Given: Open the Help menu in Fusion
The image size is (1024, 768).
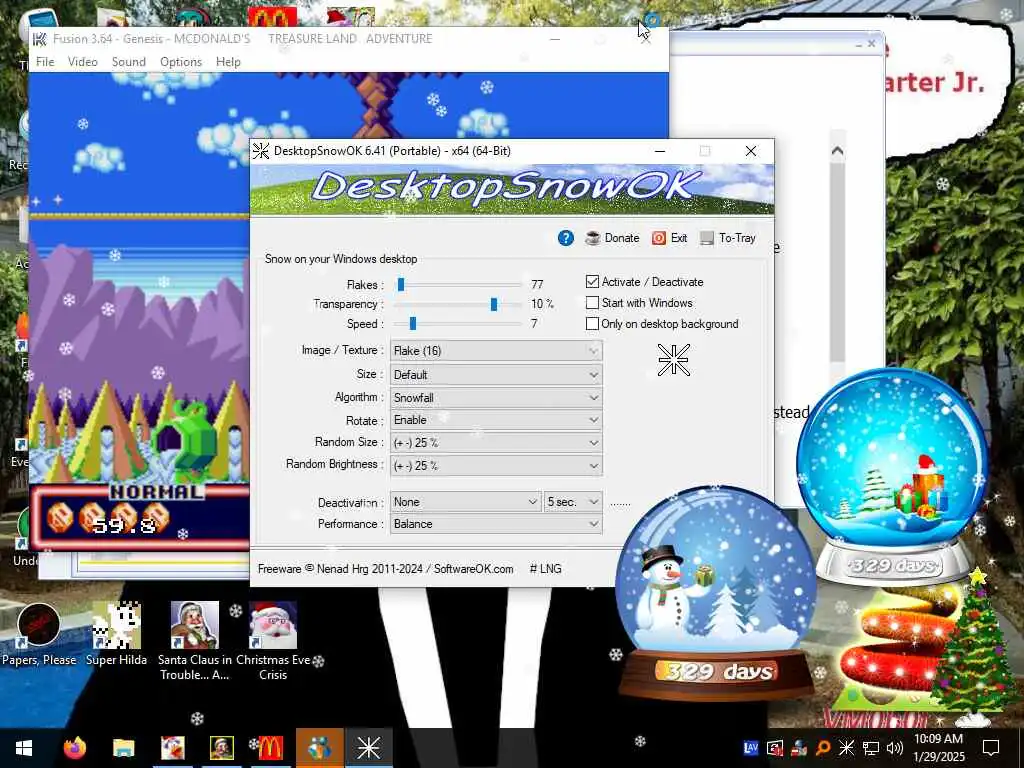Looking at the screenshot, I should click(229, 61).
